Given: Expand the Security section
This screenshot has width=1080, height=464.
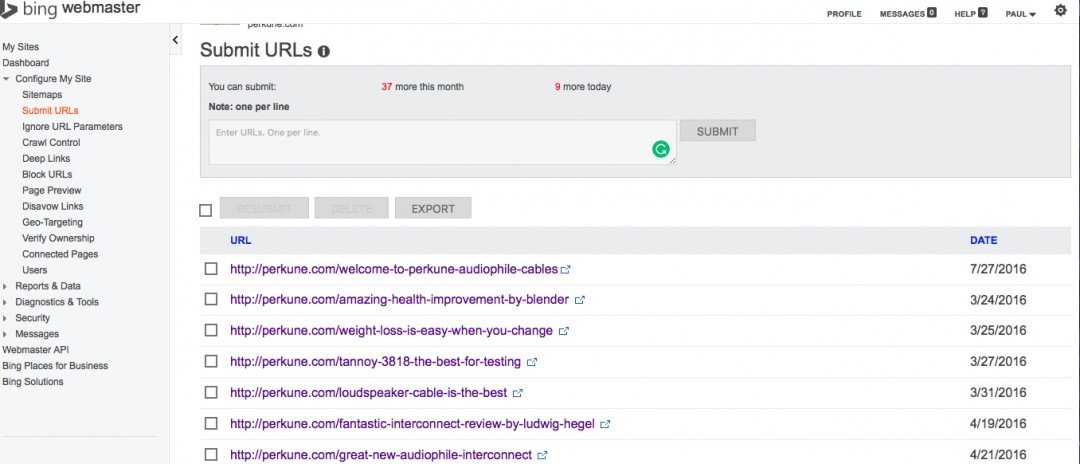Looking at the screenshot, I should click(6, 318).
